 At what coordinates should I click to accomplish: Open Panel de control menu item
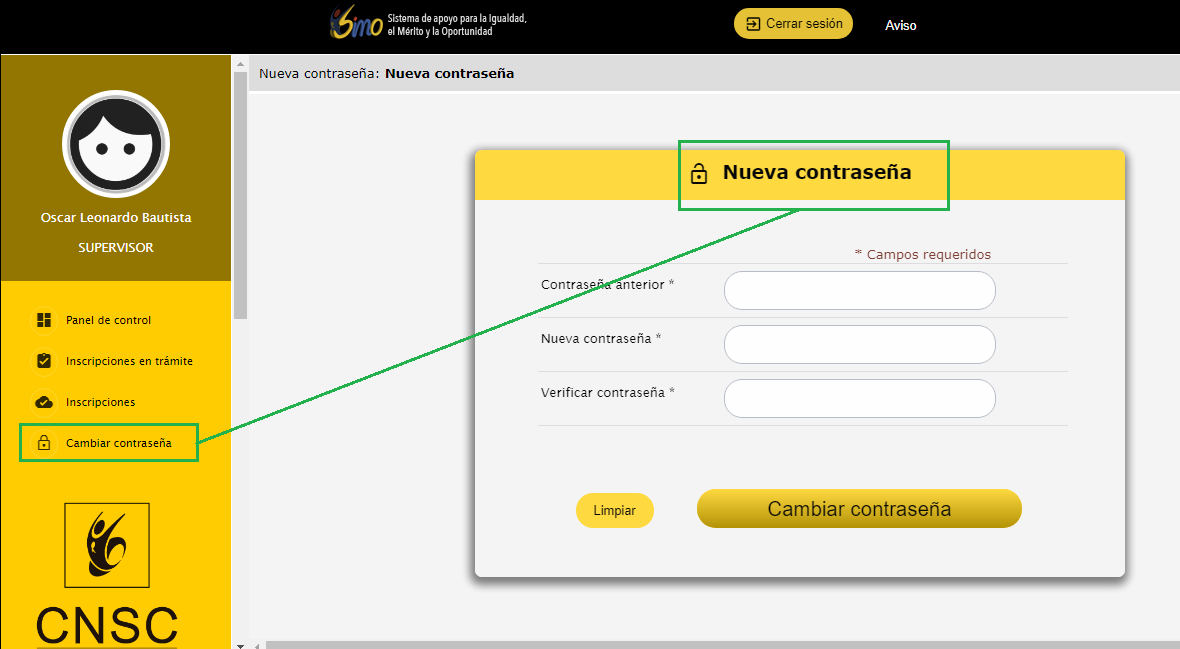pos(108,320)
